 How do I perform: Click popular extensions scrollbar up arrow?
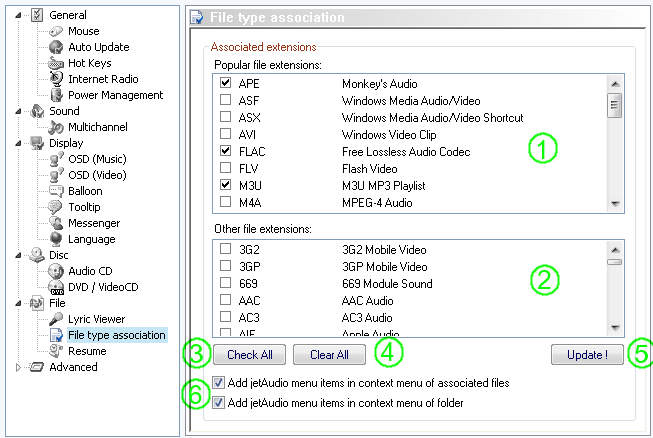(615, 84)
